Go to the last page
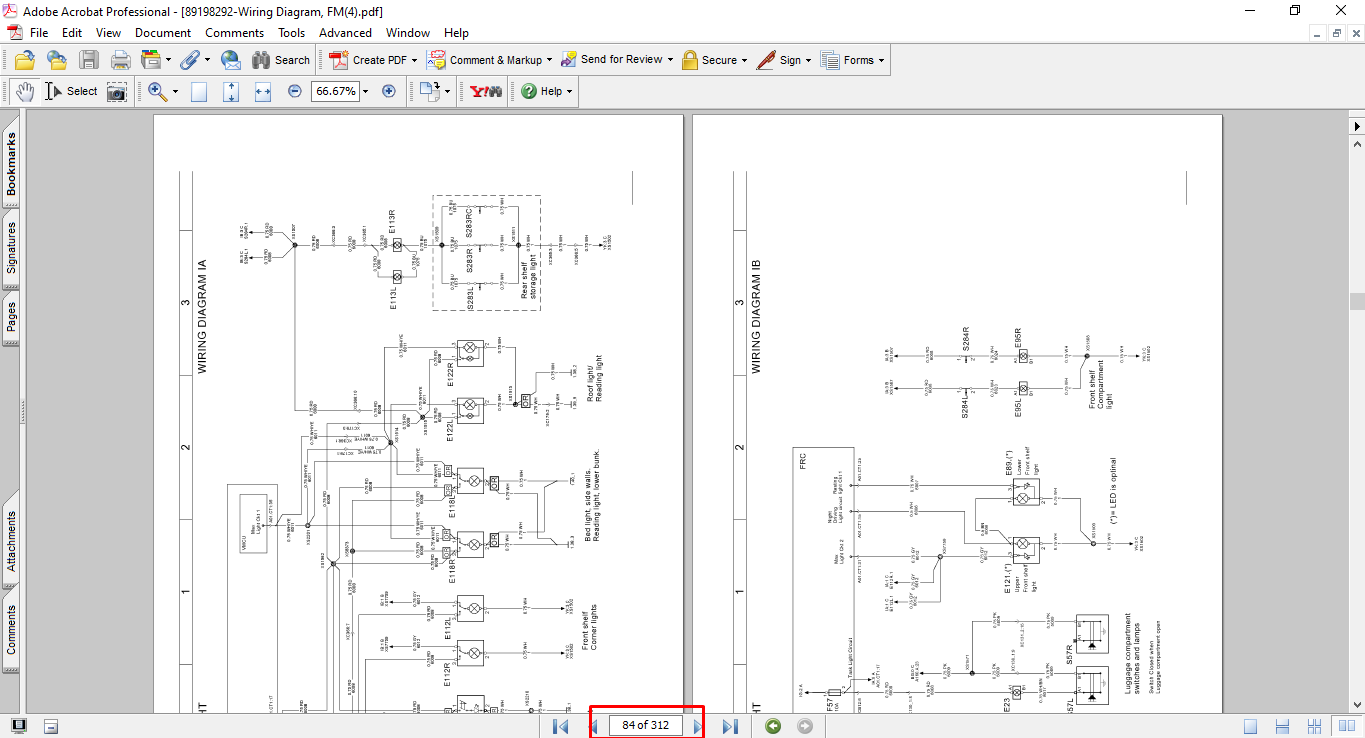This screenshot has height=738, width=1365. 731,726
